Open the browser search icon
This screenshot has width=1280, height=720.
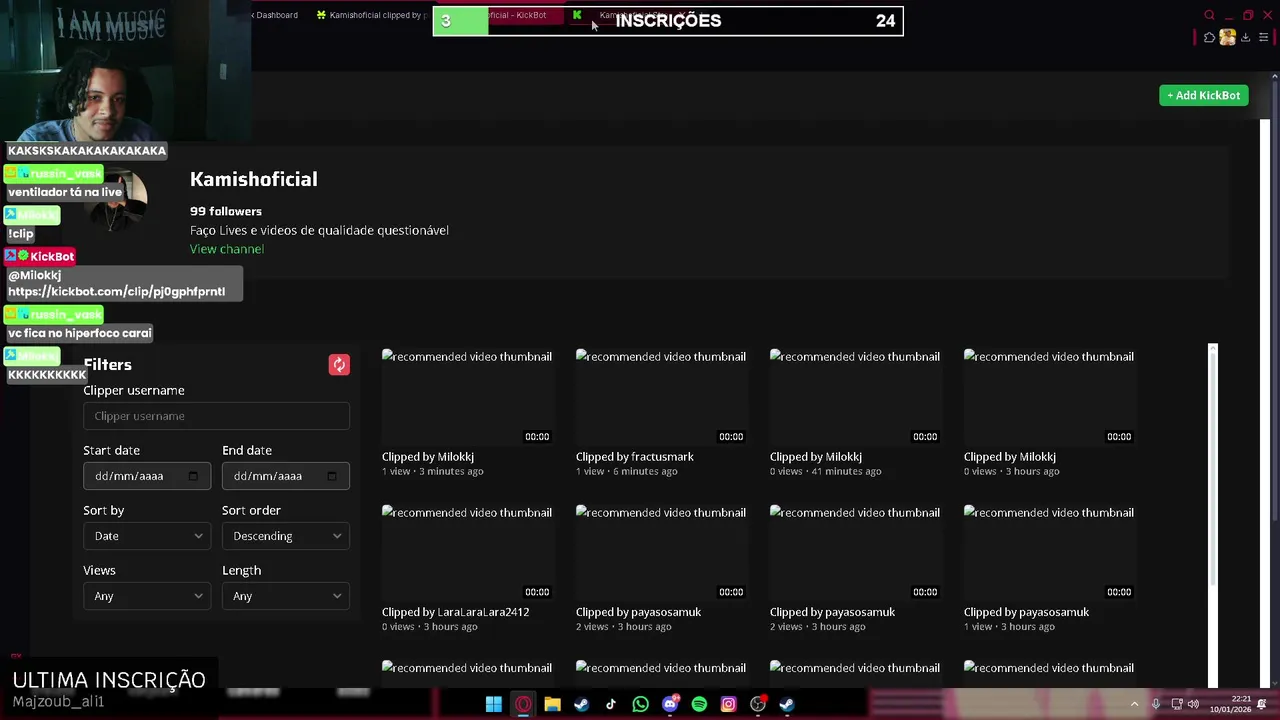(x=1209, y=15)
